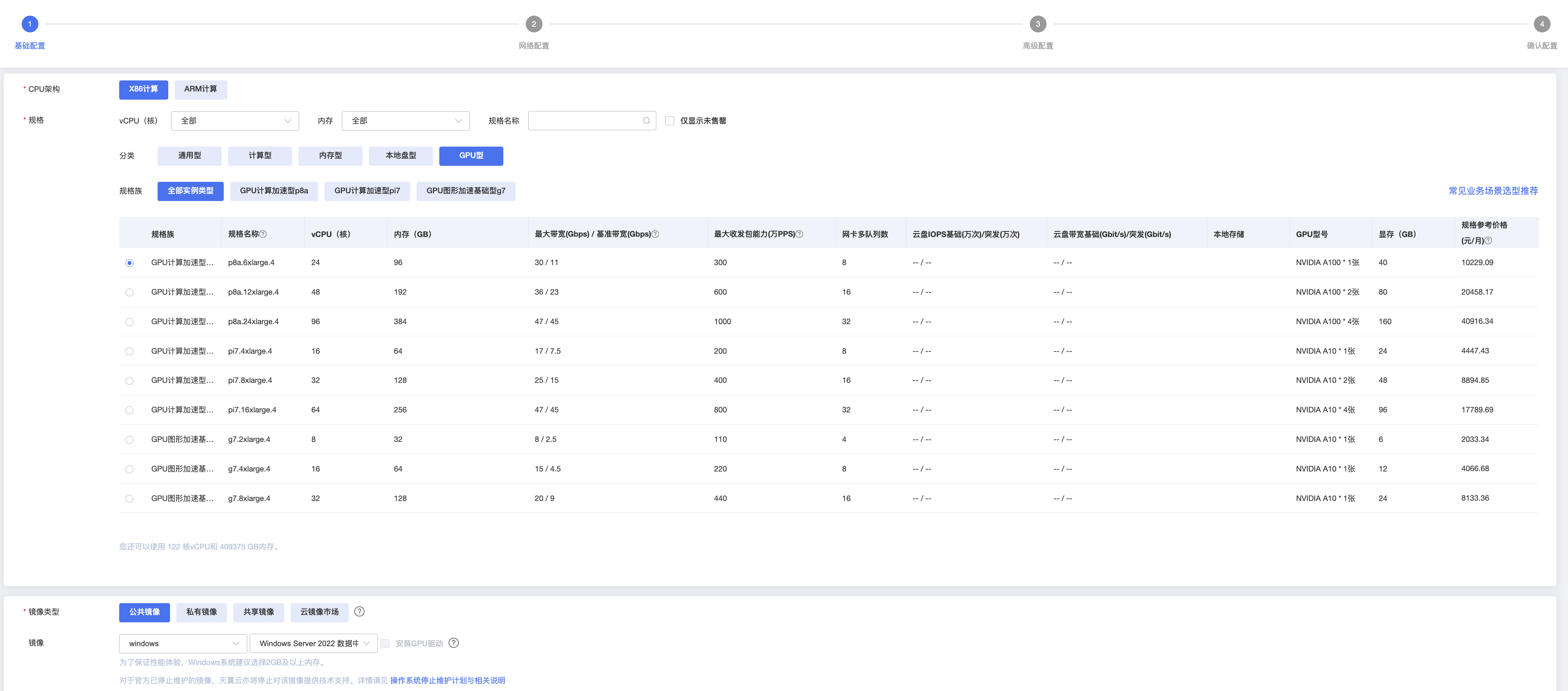Select the p8a.6xlarge.4 radio button
1568x691 pixels.
[x=129, y=263]
